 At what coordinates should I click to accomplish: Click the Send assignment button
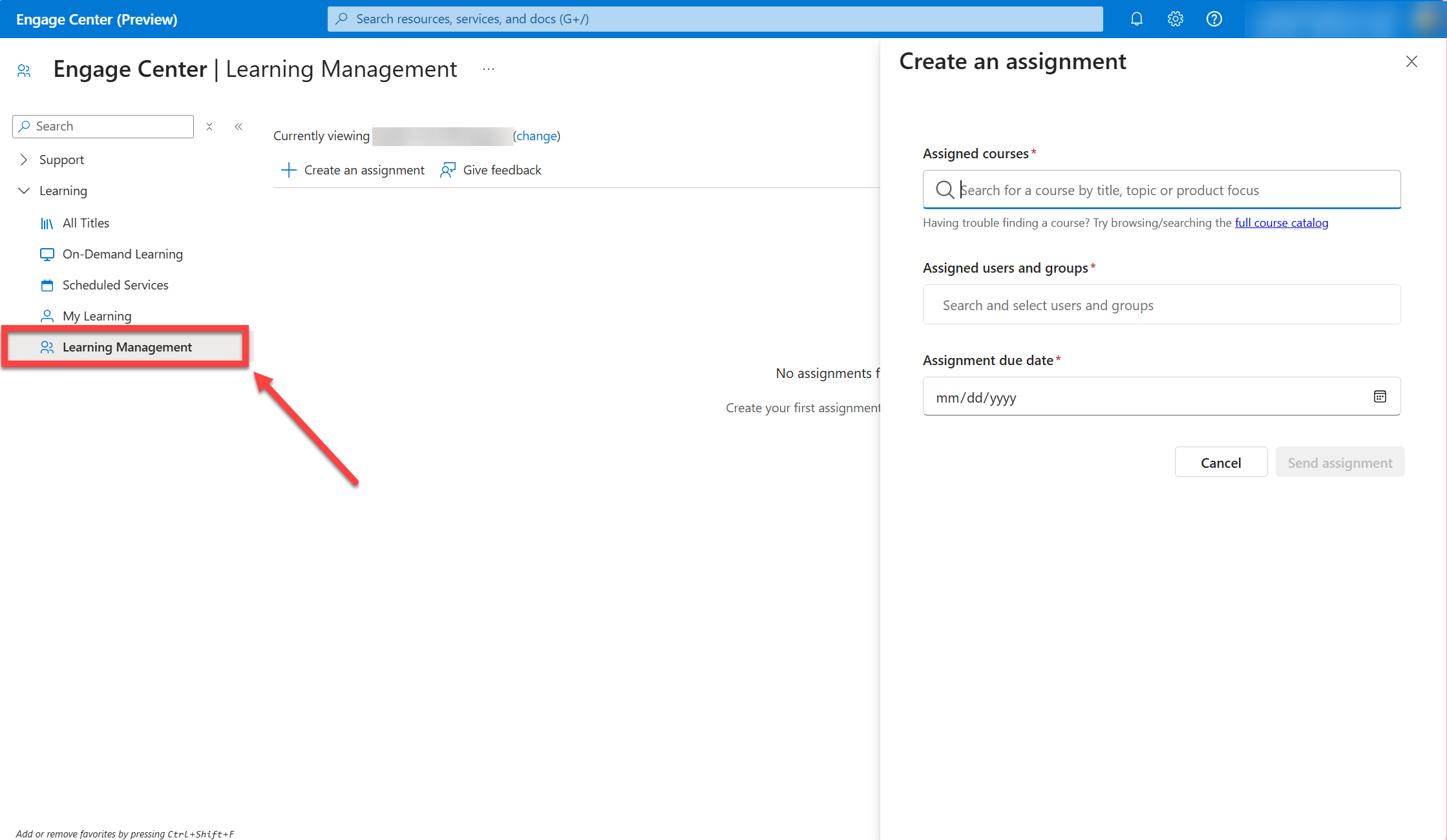pos(1340,462)
